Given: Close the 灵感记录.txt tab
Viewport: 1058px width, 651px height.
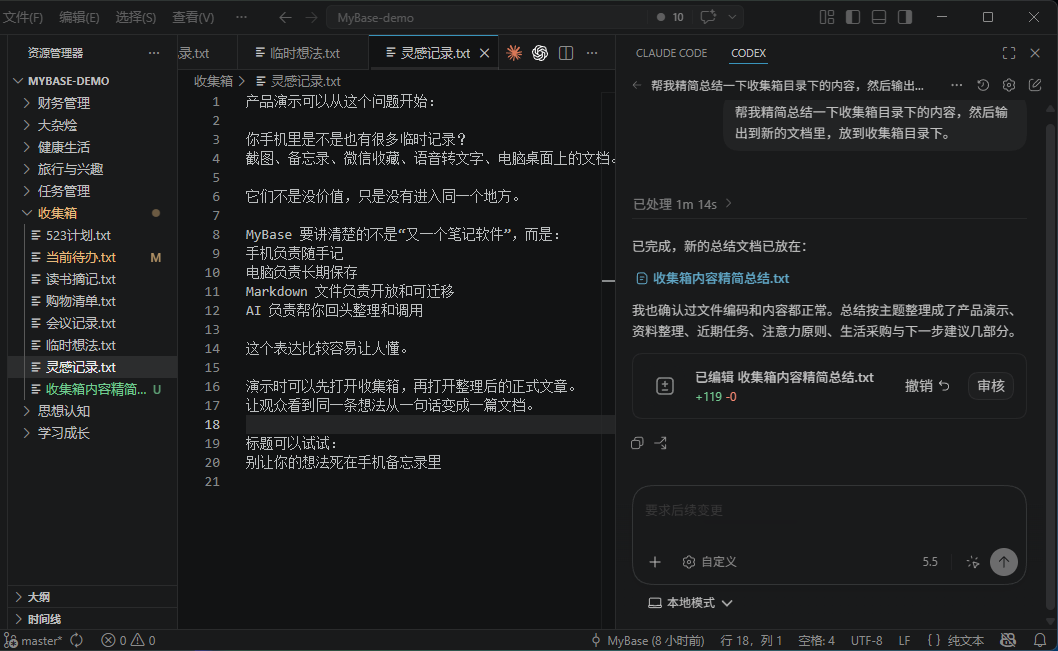Looking at the screenshot, I should [x=484, y=53].
